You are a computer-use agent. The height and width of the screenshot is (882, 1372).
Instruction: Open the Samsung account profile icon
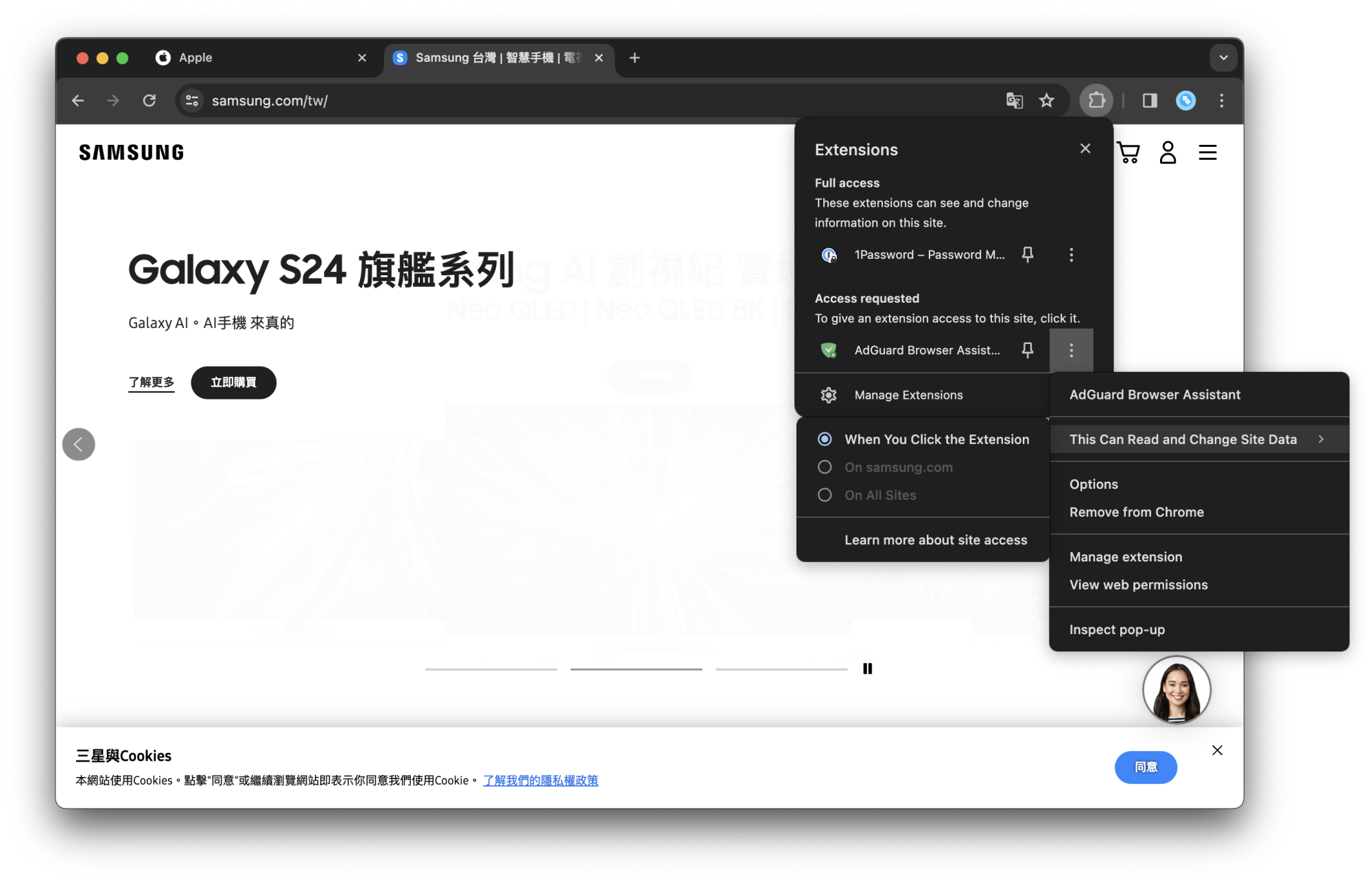[x=1168, y=152]
